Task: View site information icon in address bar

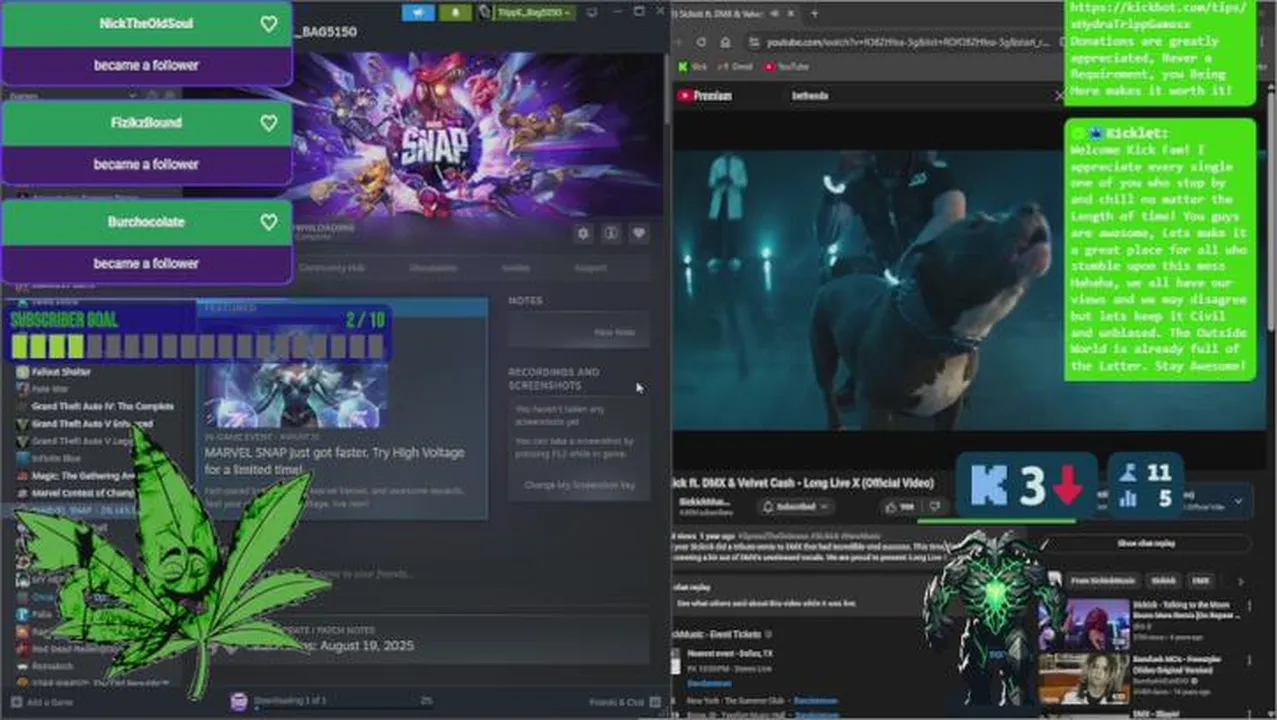Action: [x=752, y=42]
